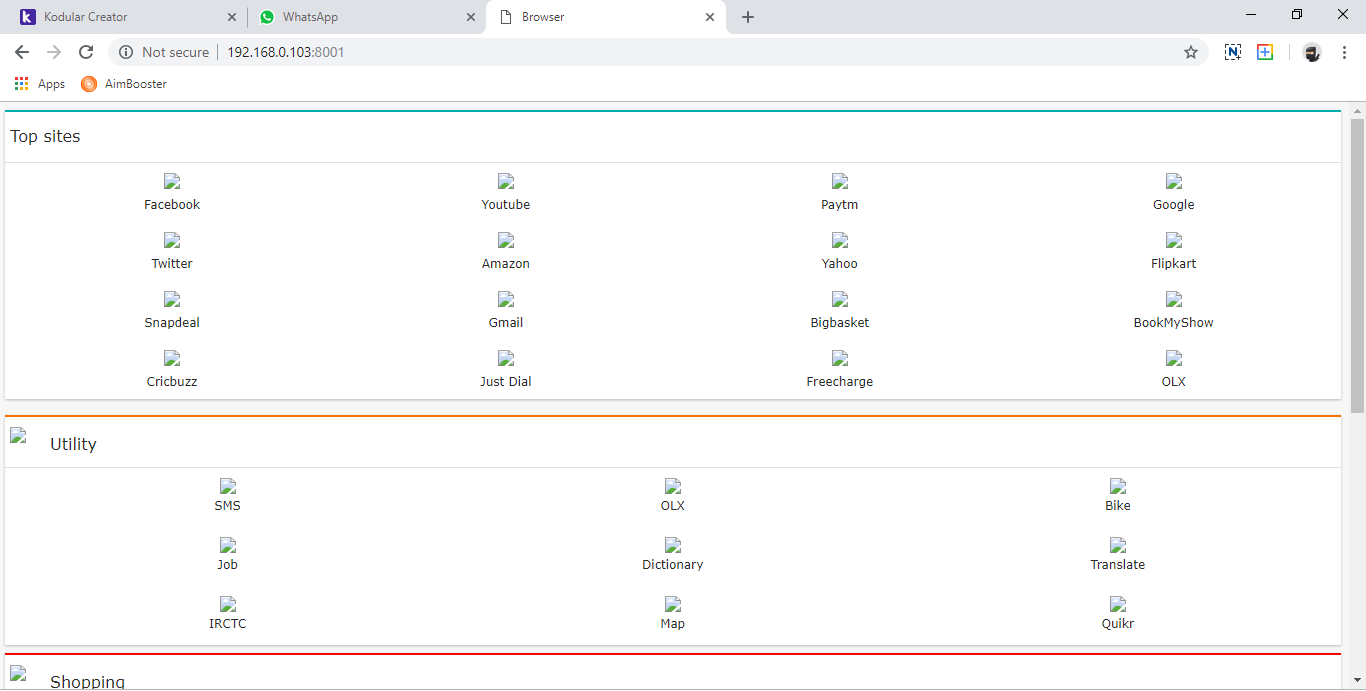Close the Browser tab
The width and height of the screenshot is (1366, 691).
(x=710, y=17)
